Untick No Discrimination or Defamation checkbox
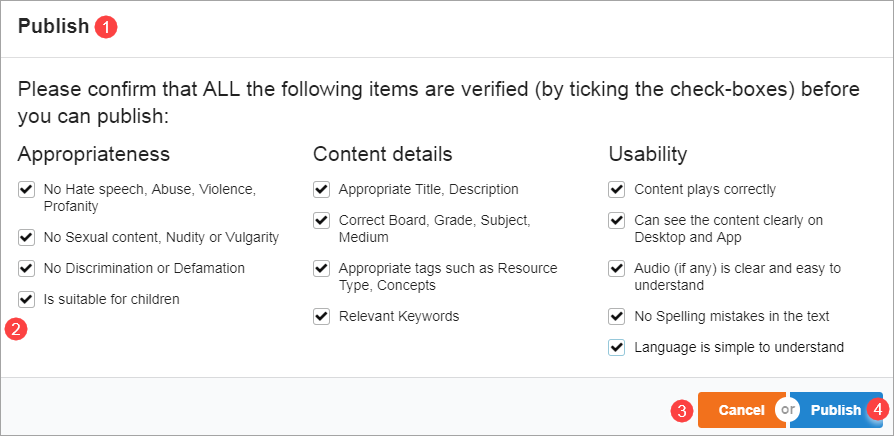Screen dimensions: 894x436 click(x=26, y=268)
